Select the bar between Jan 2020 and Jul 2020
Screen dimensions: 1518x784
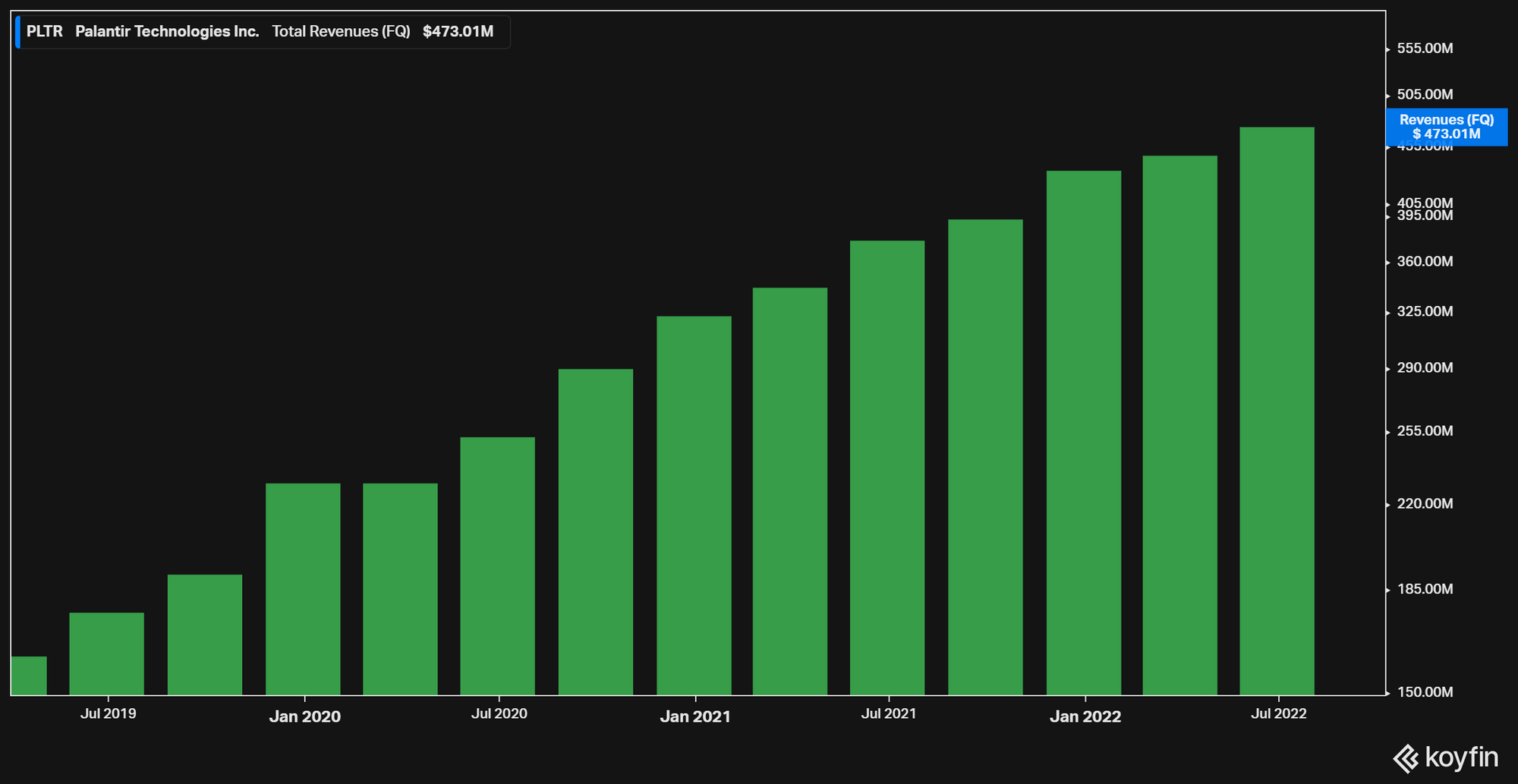(400, 589)
